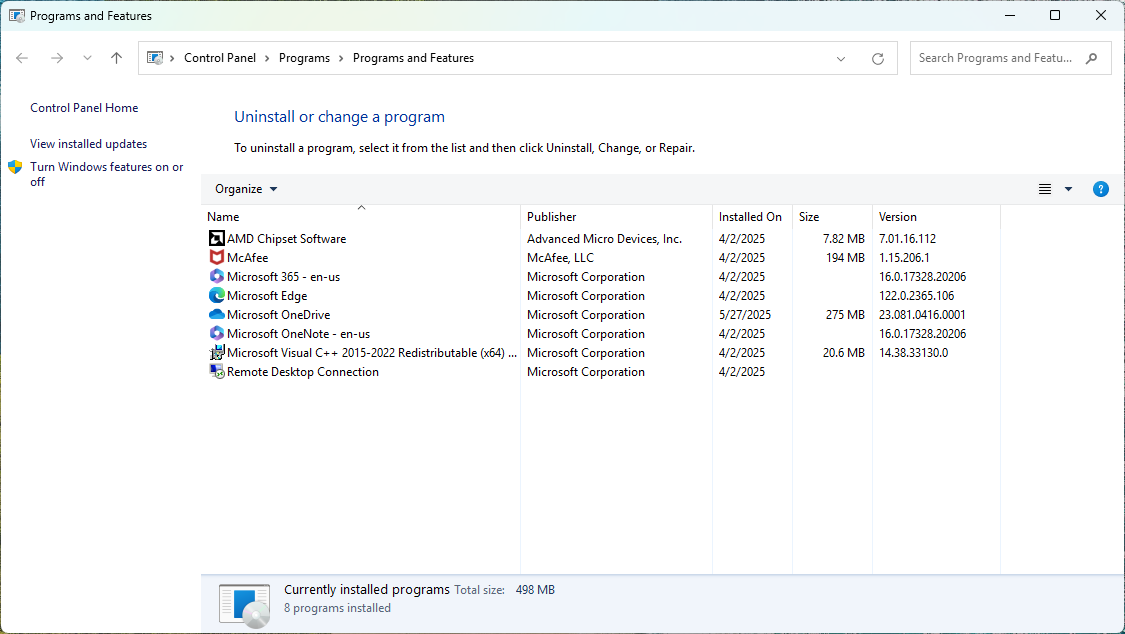Click the Microsoft Edge icon in list
This screenshot has height=634, width=1125.
pos(217,296)
